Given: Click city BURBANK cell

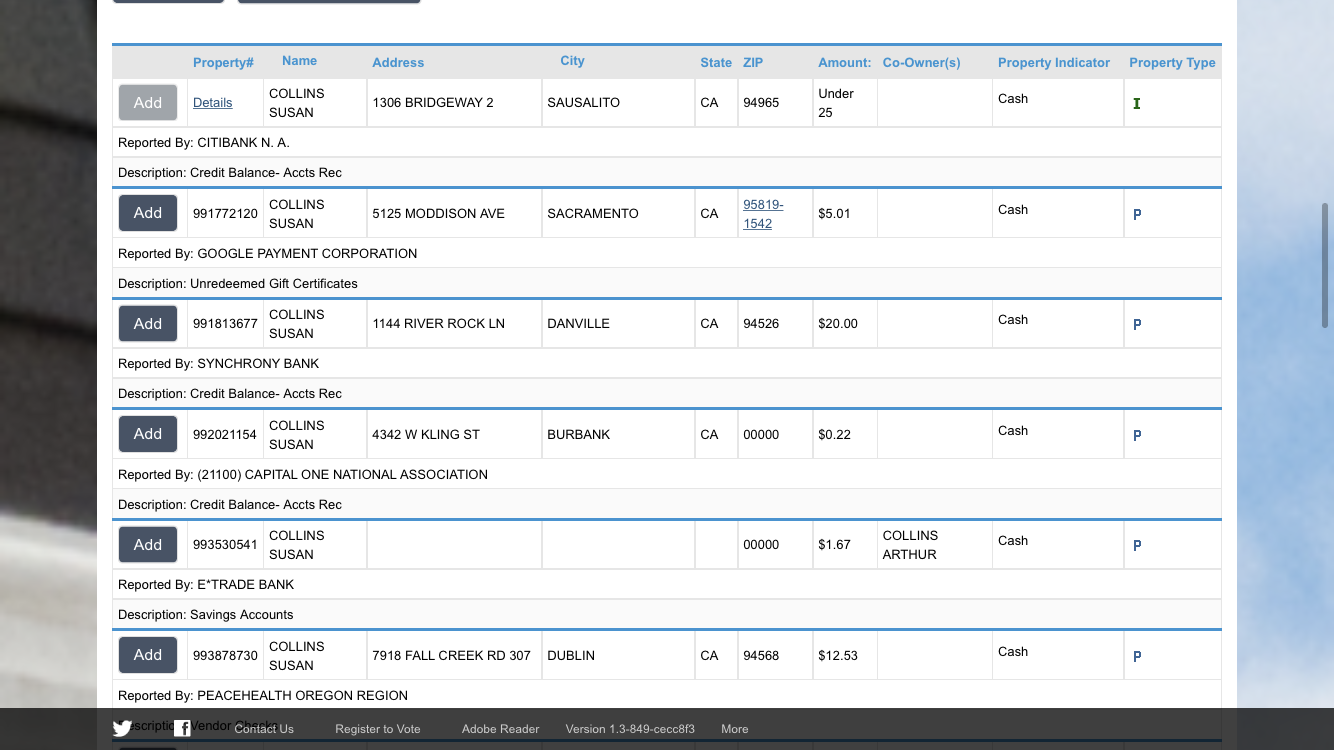Looking at the screenshot, I should pos(618,434).
